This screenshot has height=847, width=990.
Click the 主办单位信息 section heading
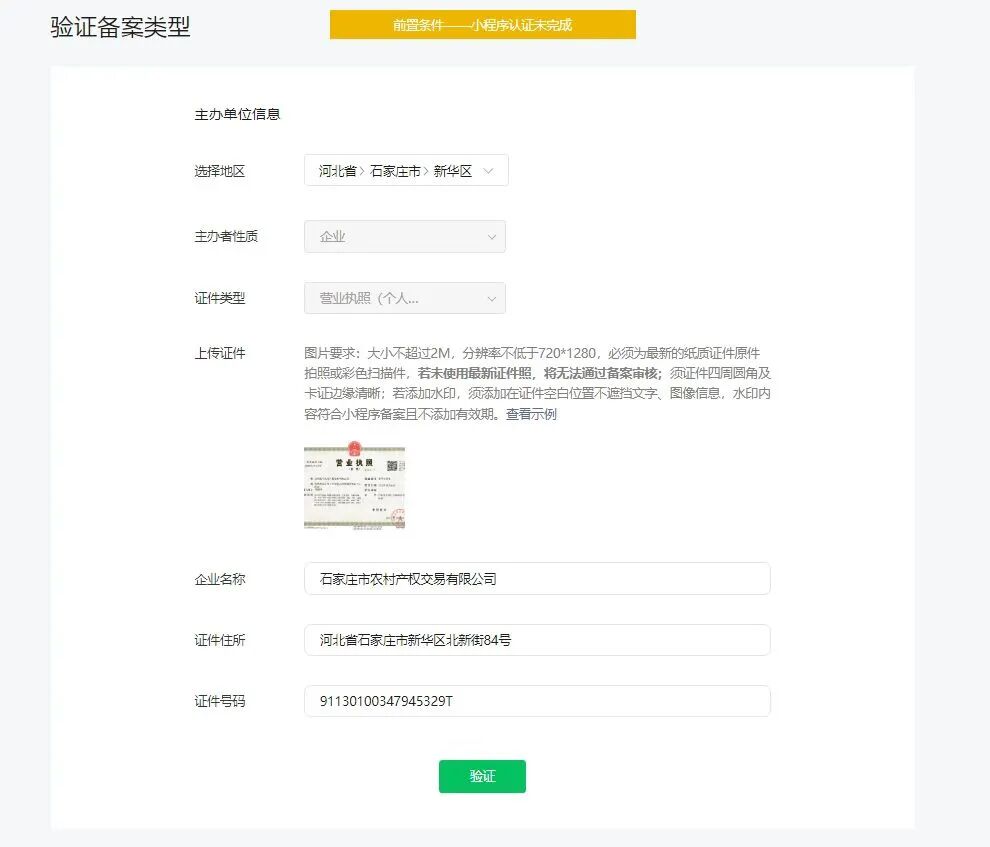(x=237, y=114)
